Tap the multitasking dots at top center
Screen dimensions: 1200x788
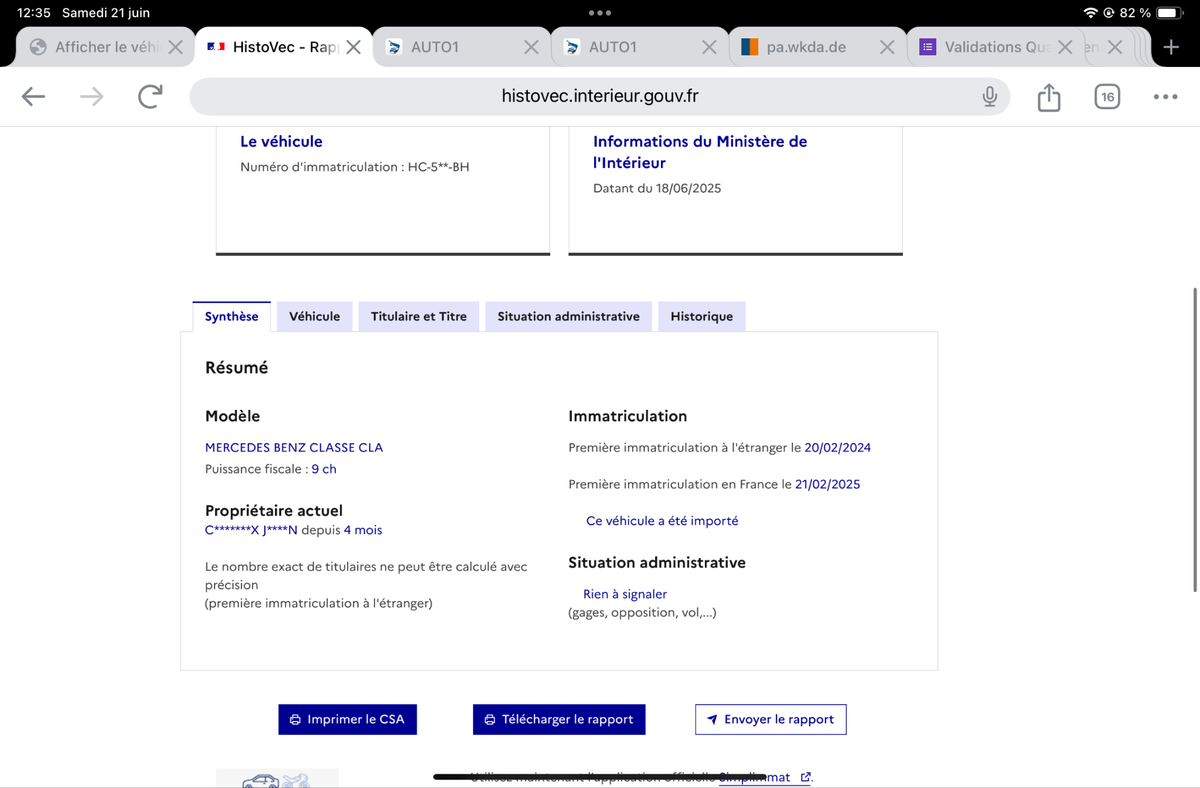600,13
